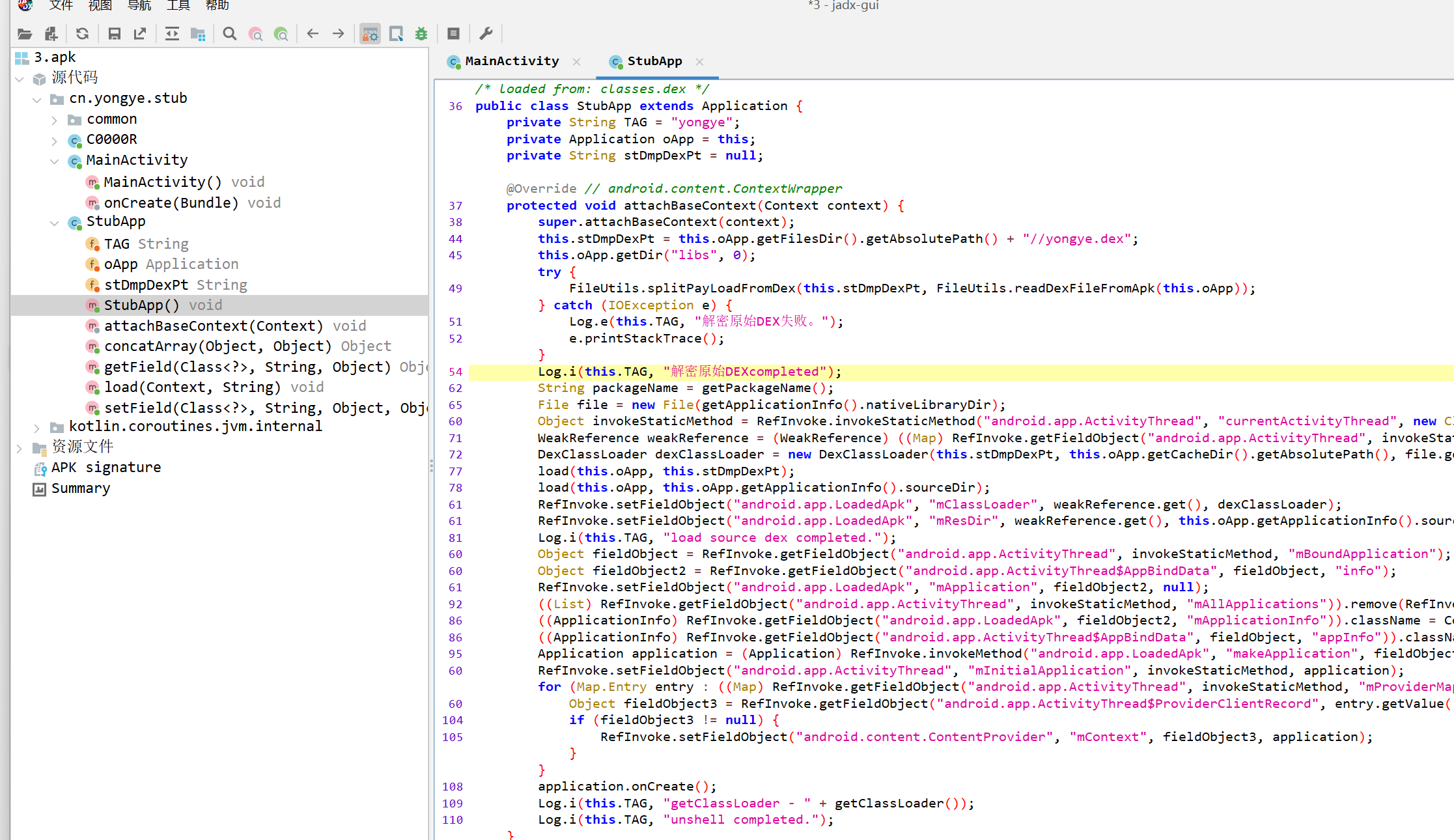Launch the debugger with the green bug icon

click(x=421, y=34)
